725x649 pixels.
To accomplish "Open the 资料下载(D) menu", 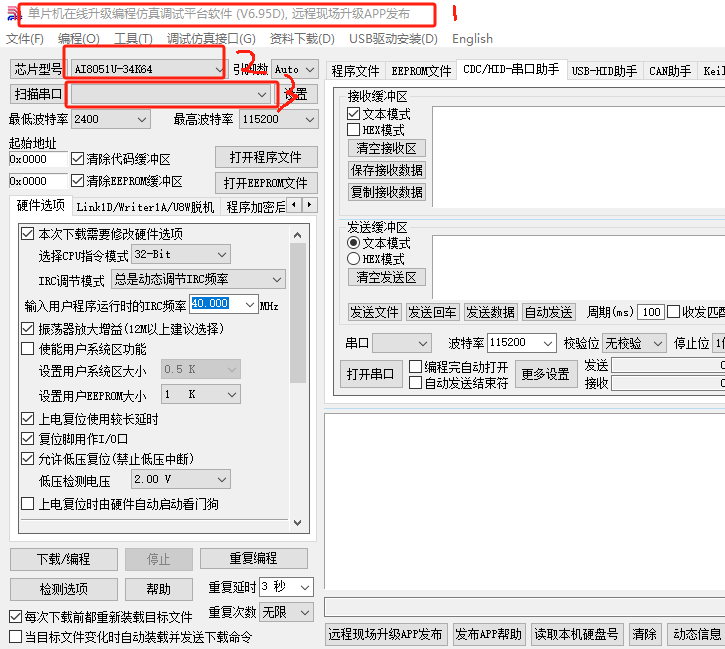I will pyautogui.click(x=302, y=39).
